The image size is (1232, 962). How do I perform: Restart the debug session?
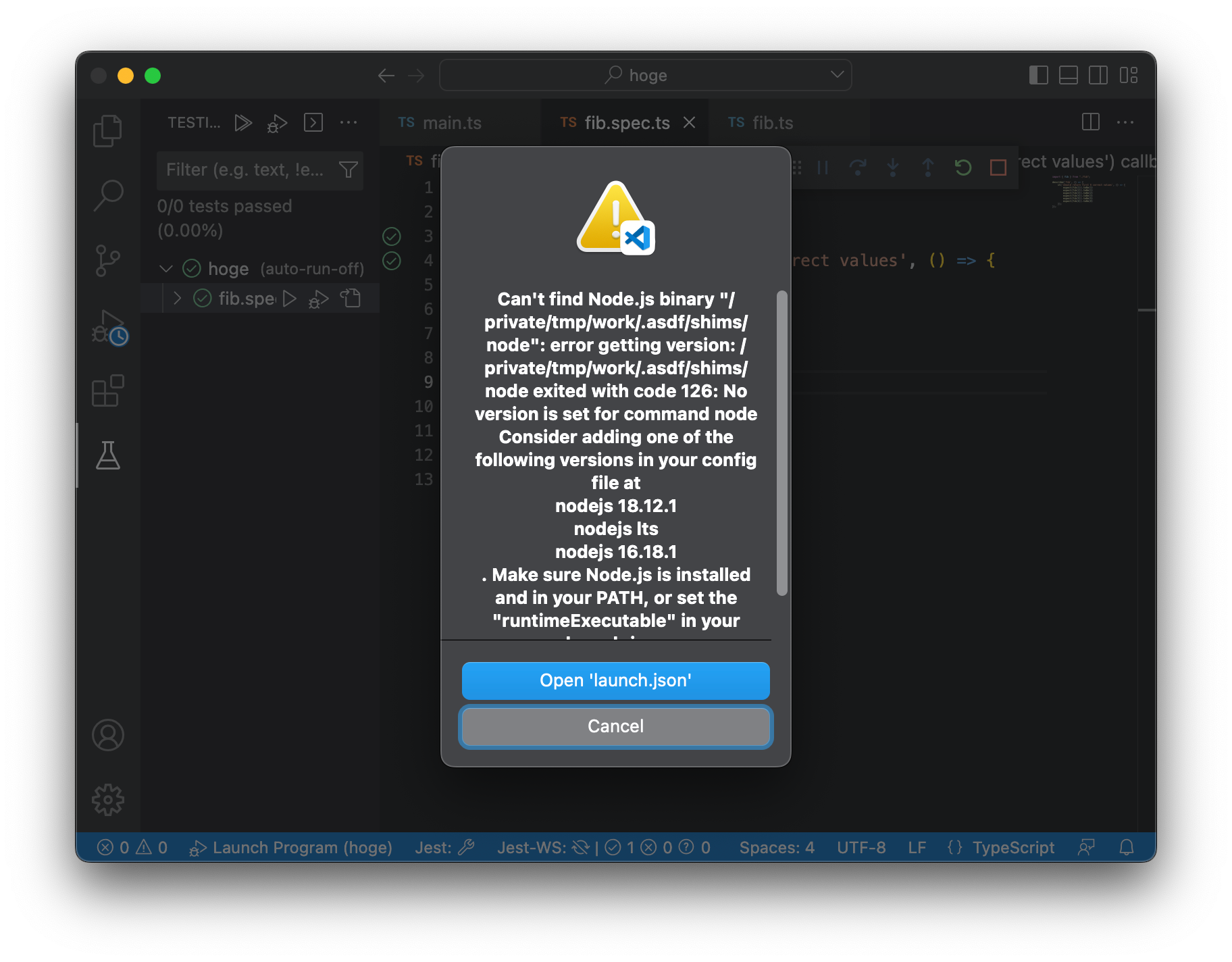coord(963,167)
